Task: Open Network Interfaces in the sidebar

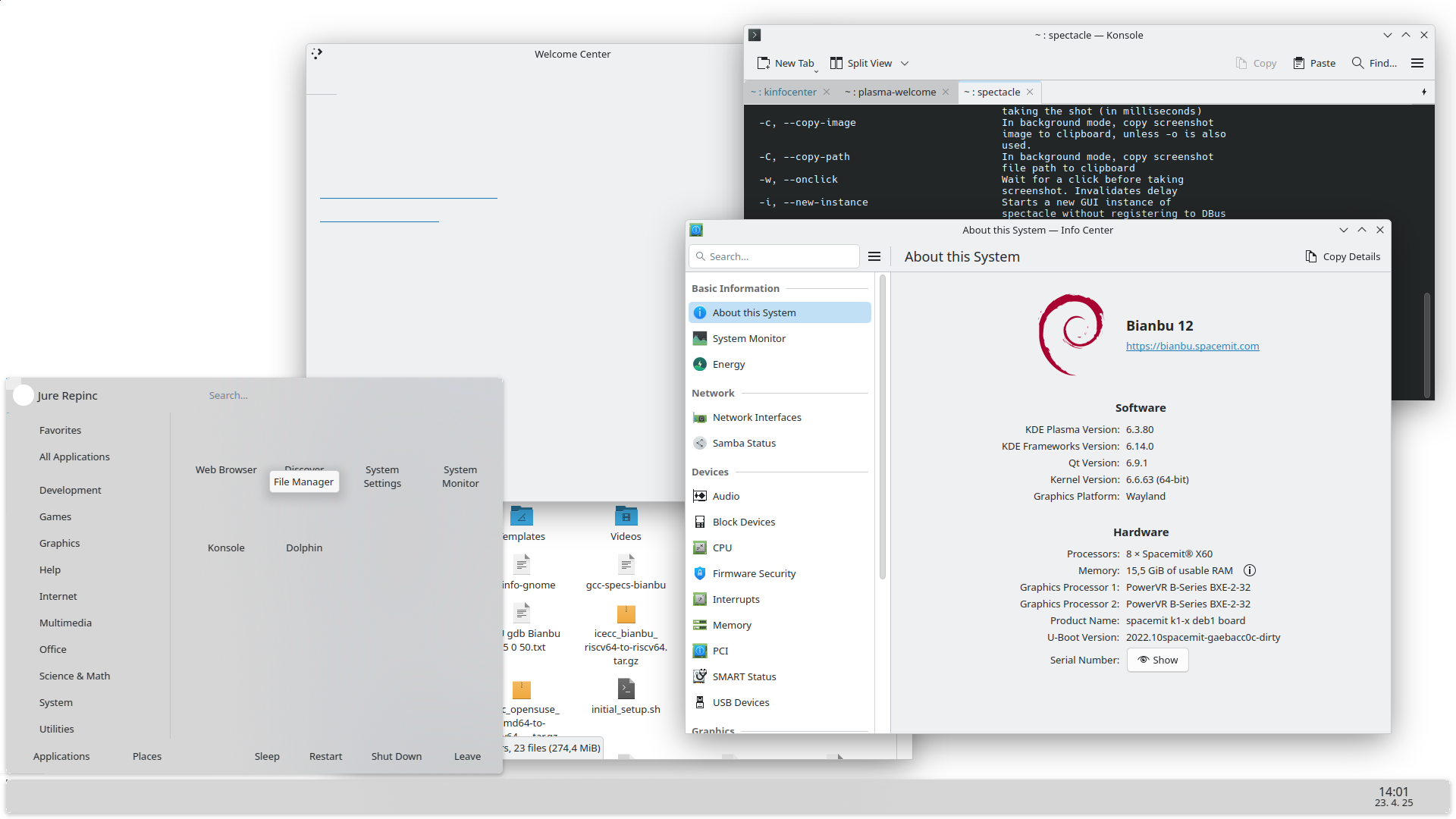Action: 780,417
